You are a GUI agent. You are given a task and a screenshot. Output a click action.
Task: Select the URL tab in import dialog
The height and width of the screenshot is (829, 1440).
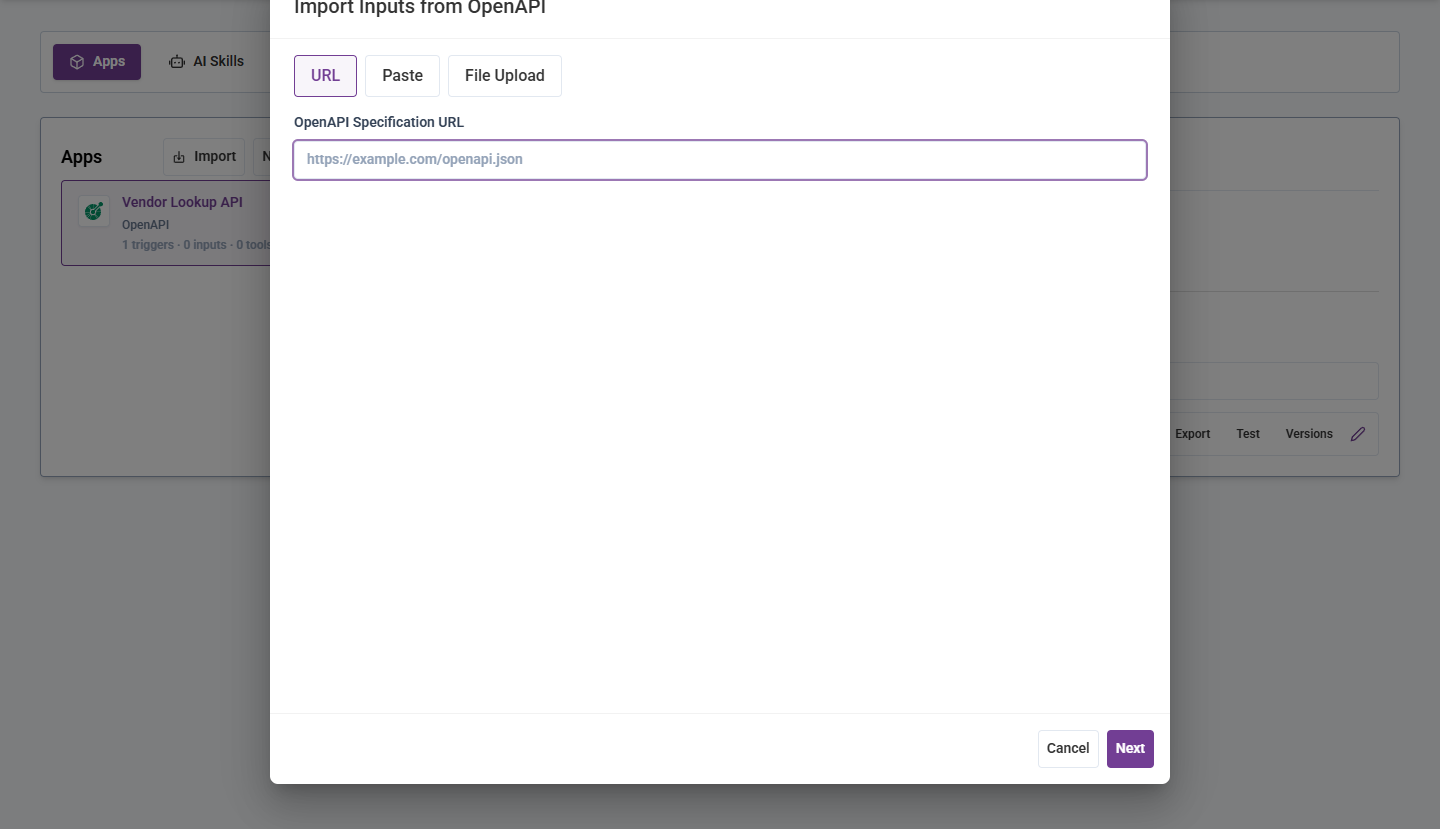325,76
